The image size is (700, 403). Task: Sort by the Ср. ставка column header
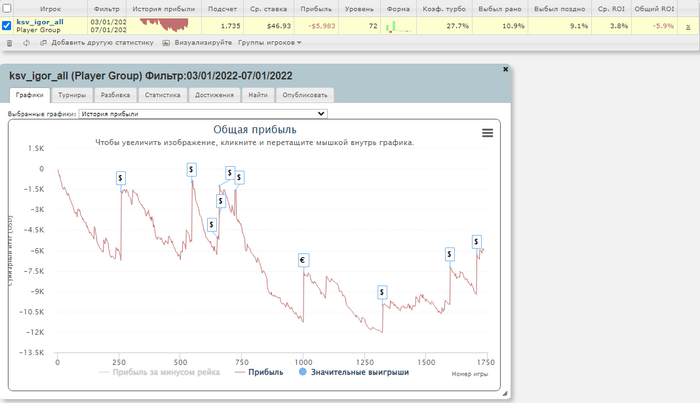[x=268, y=8]
